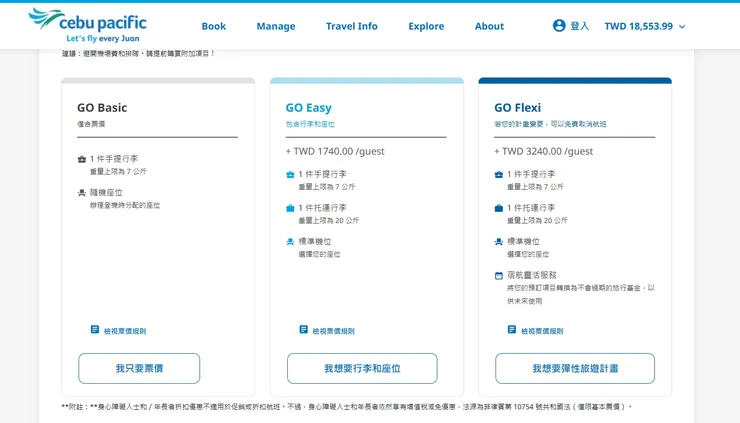Click '1 件托運行李' text in GO Easy
Image resolution: width=740 pixels, height=423 pixels.
coord(322,208)
